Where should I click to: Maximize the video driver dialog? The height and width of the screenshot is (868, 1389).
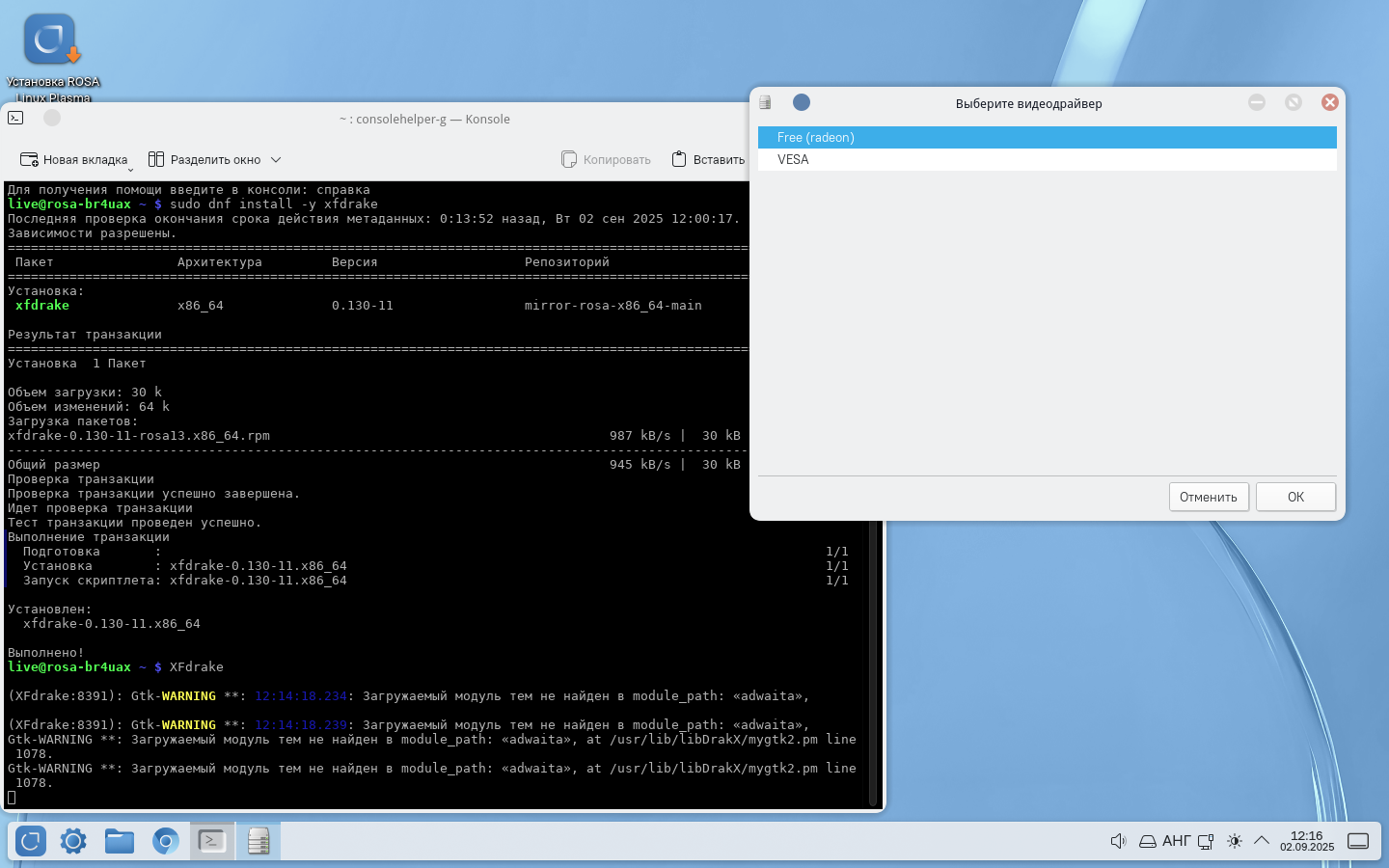pos(1294,102)
